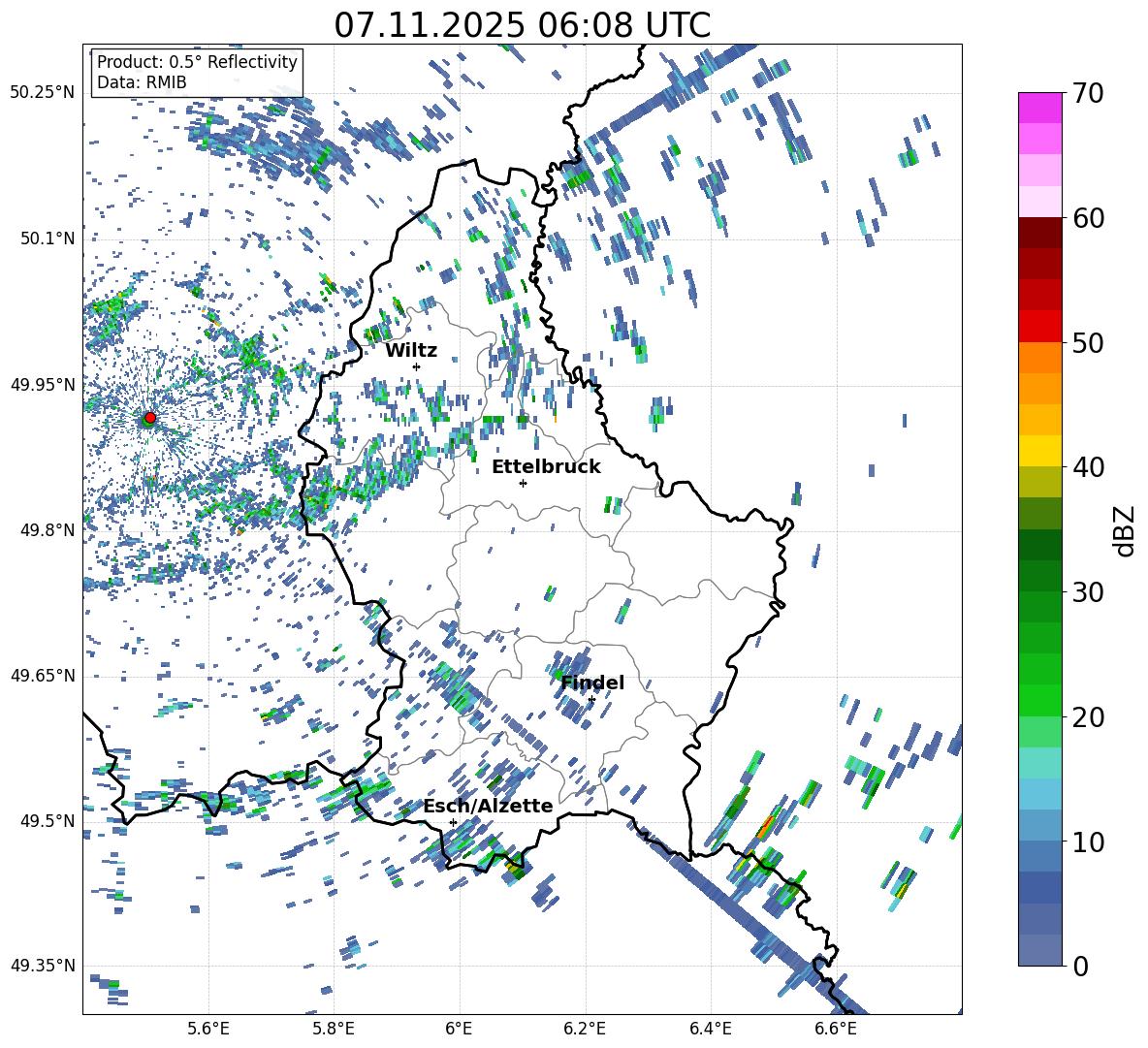Click the Esch/Alzette station cross marker
Screen dimensions: 1148x1048
pos(453,822)
